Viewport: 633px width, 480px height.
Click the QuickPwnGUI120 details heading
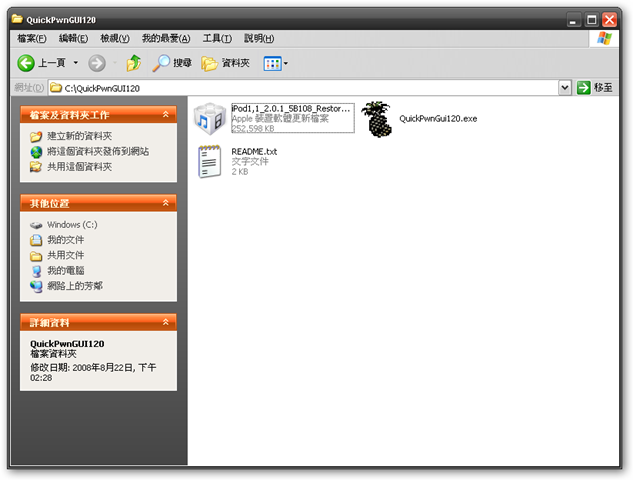click(x=67, y=344)
